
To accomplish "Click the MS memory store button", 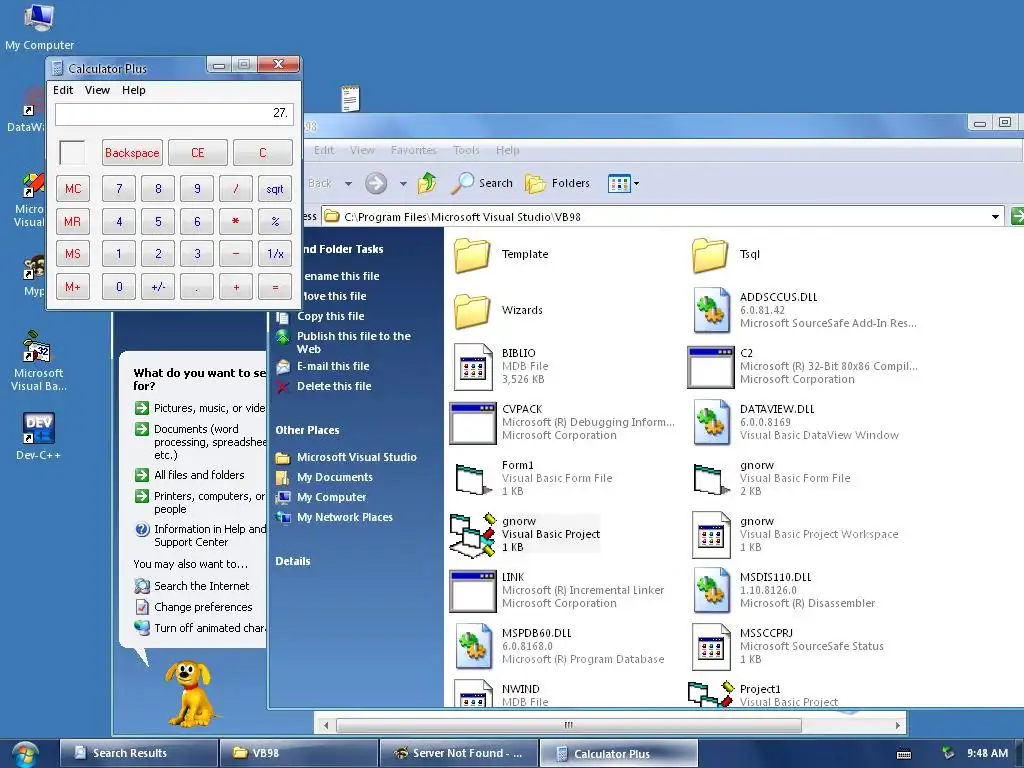I will click(72, 253).
